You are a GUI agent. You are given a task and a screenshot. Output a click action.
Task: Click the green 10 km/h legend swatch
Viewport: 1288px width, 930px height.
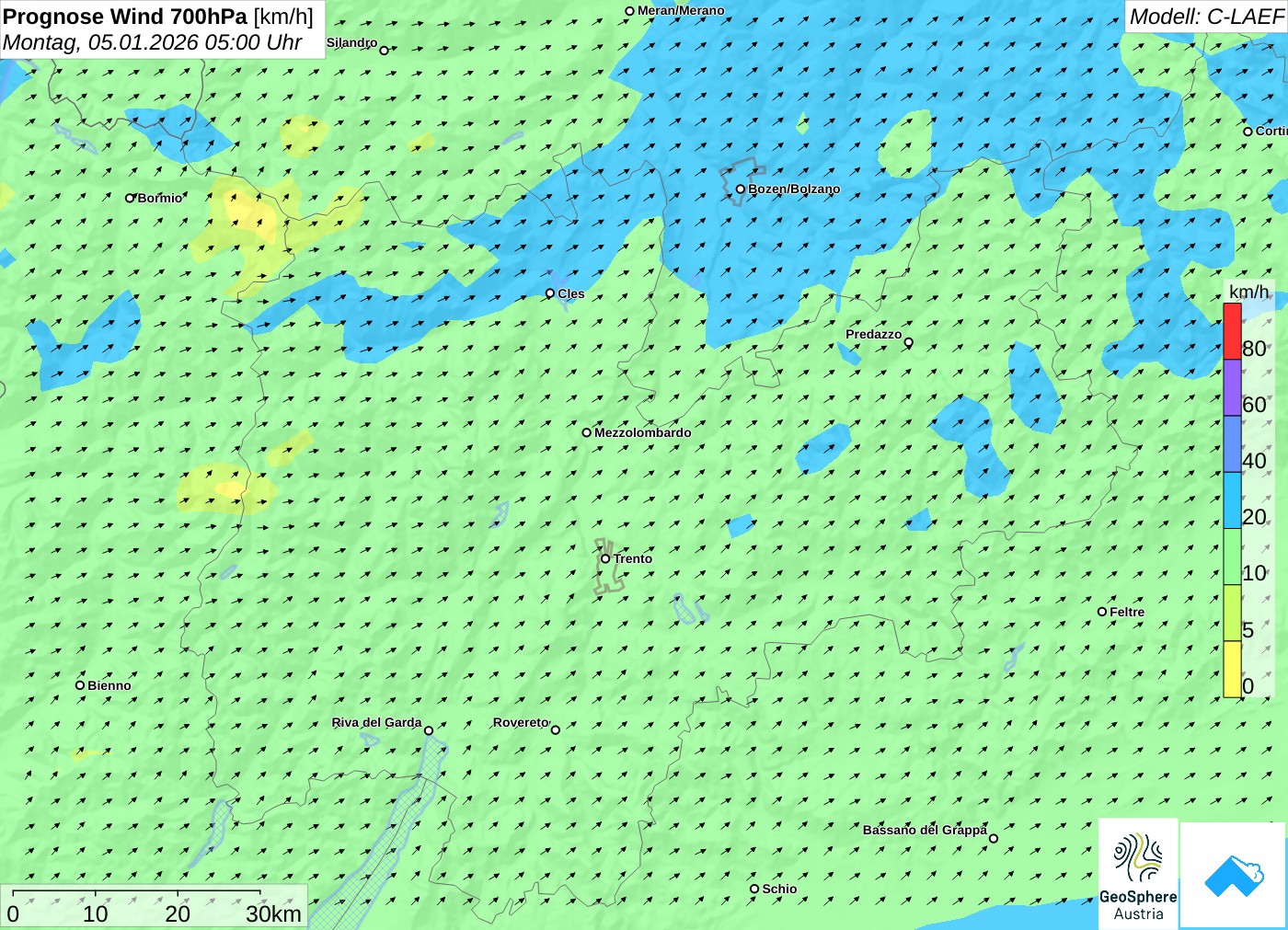(1232, 557)
